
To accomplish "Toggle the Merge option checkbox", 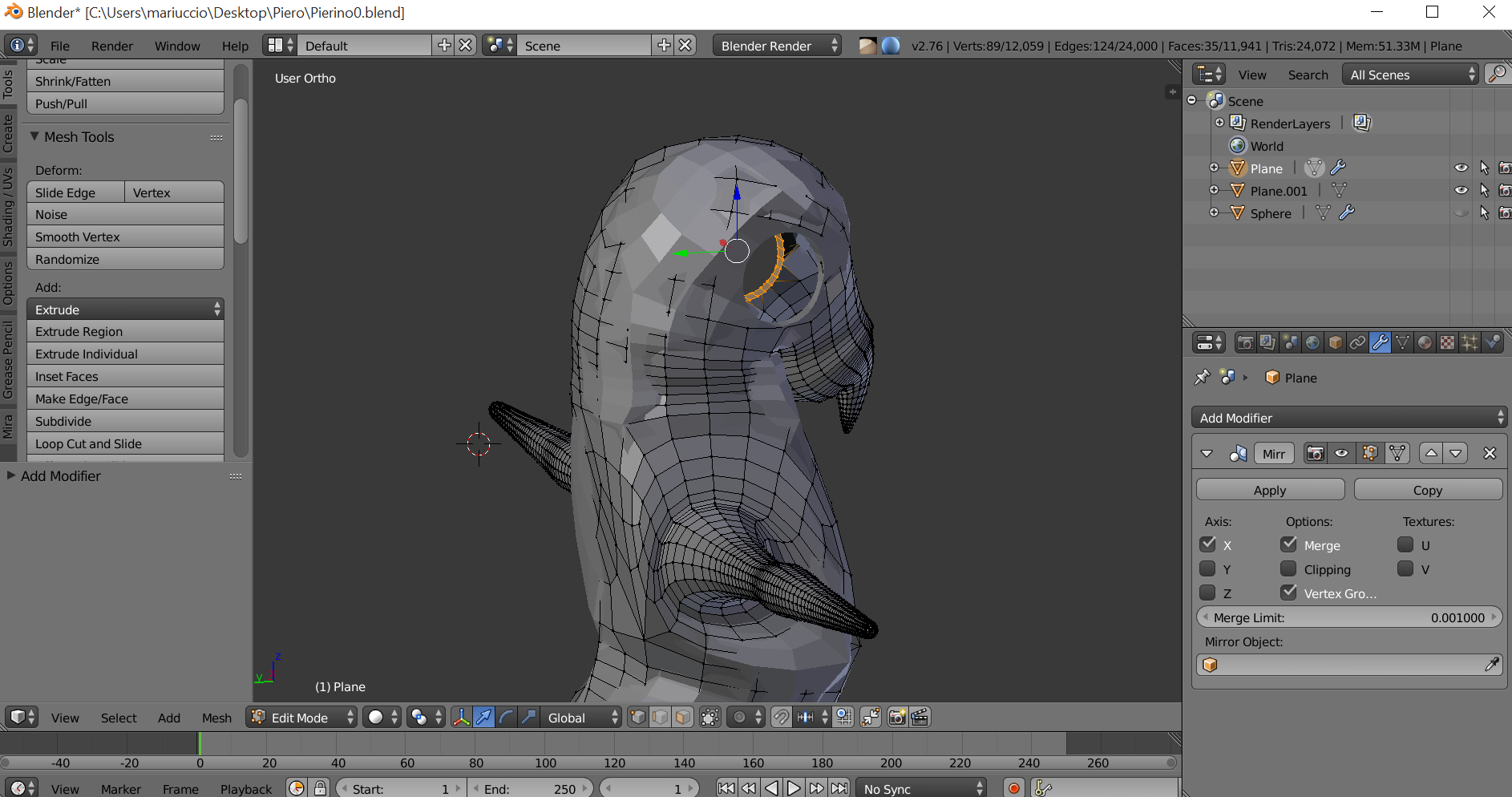I will [x=1288, y=544].
